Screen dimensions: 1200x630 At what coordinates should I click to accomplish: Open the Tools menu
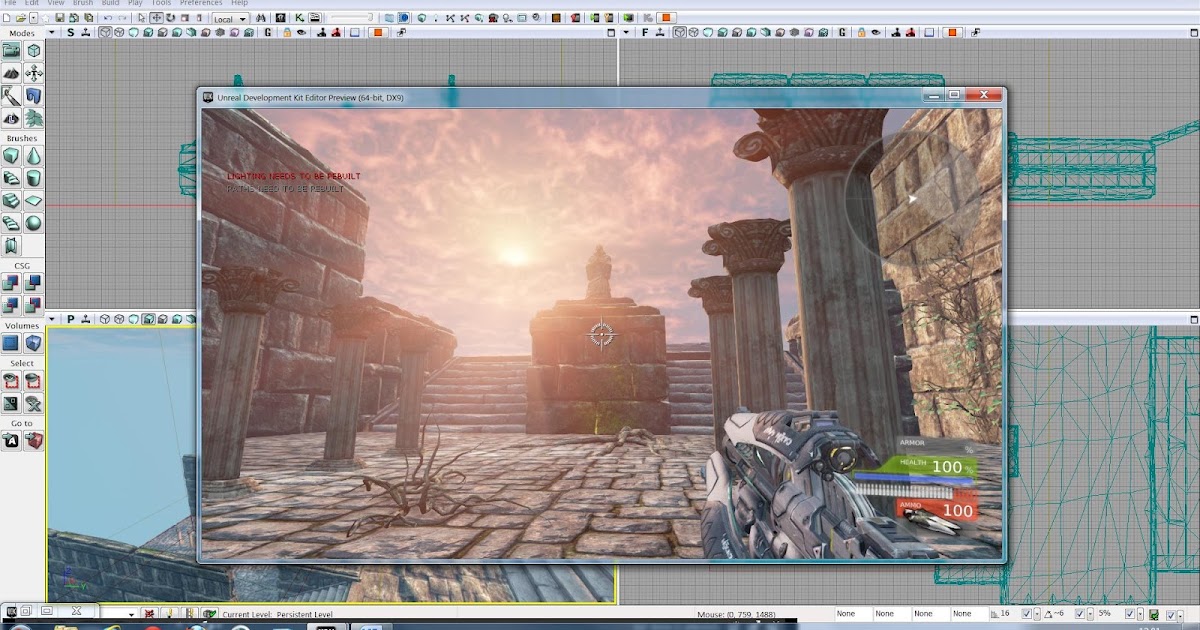pyautogui.click(x=161, y=3)
